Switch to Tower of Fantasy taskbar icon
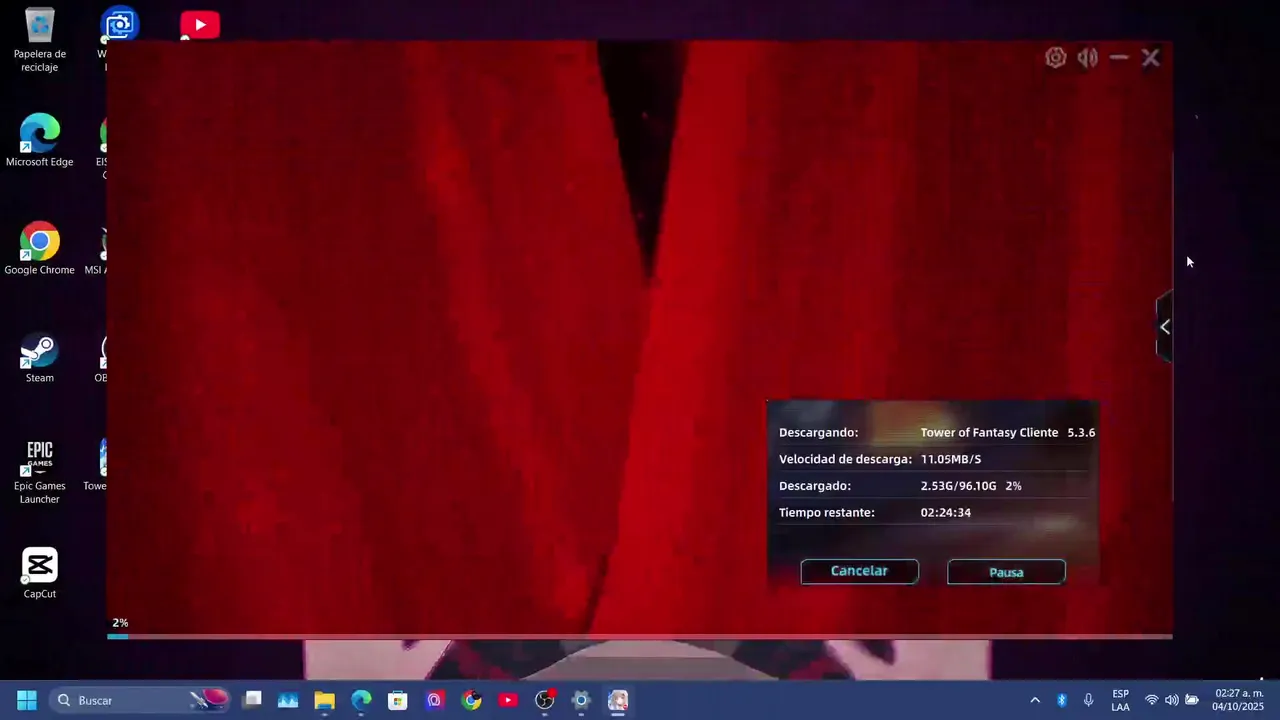Viewport: 1280px width, 720px height. [618, 700]
